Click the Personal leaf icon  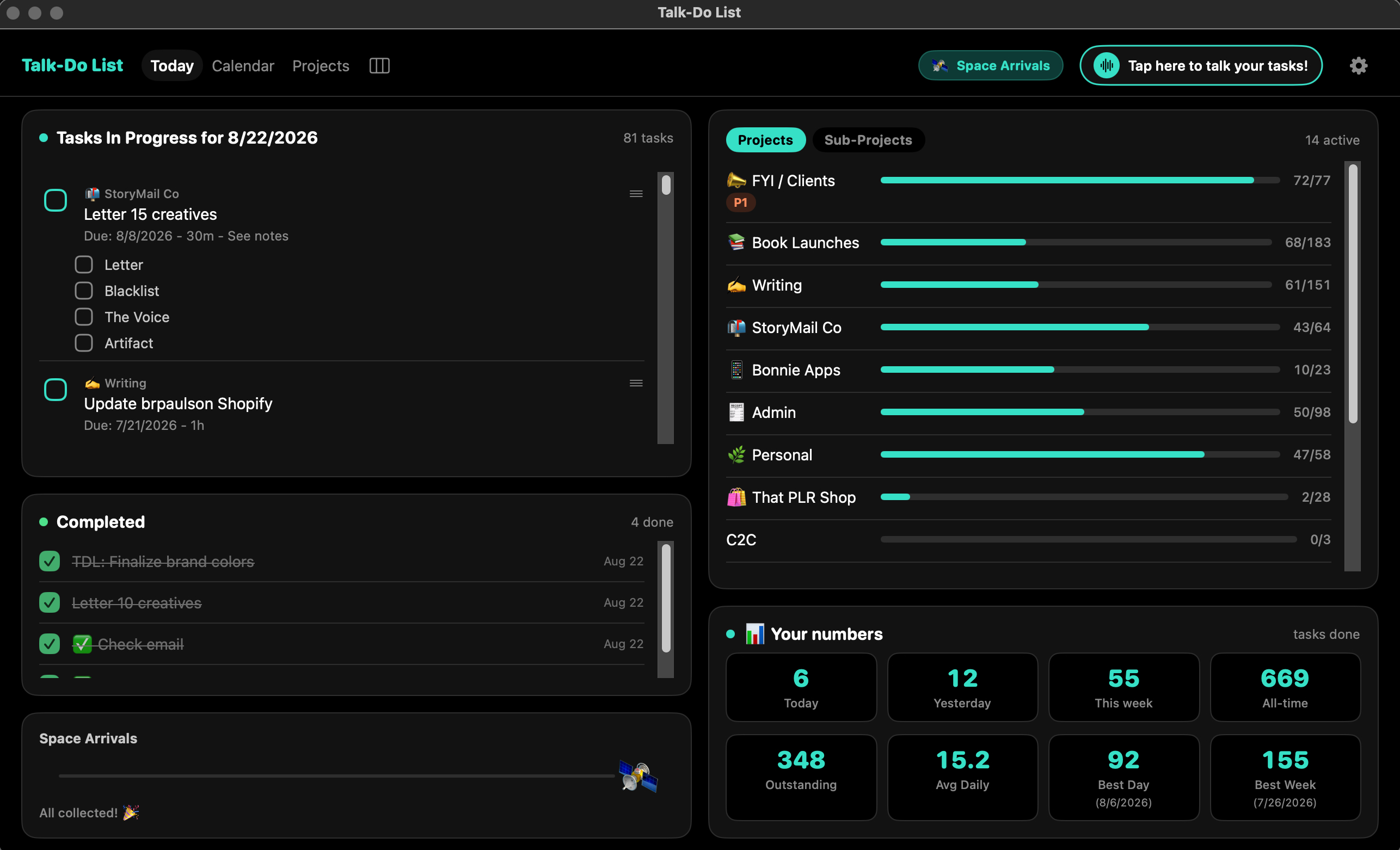coord(736,455)
